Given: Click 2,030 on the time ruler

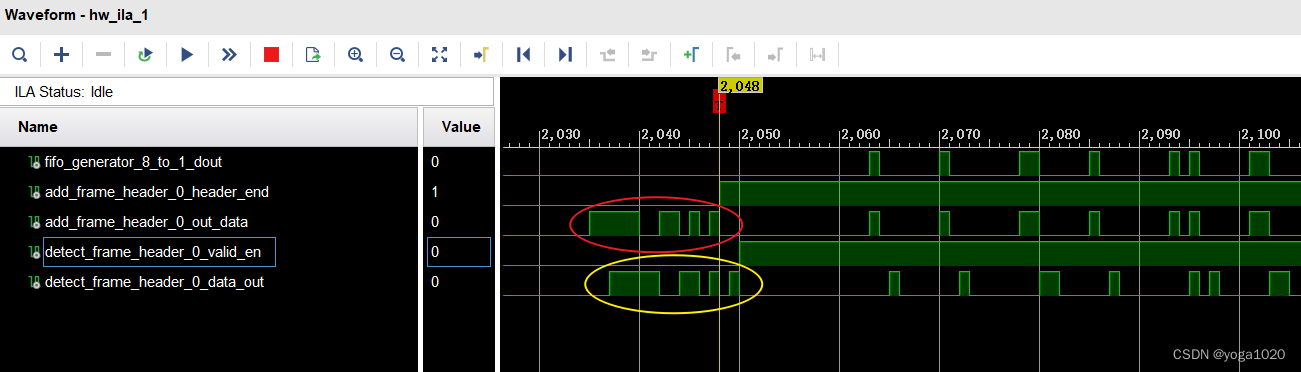Looking at the screenshot, I should click(x=560, y=134).
